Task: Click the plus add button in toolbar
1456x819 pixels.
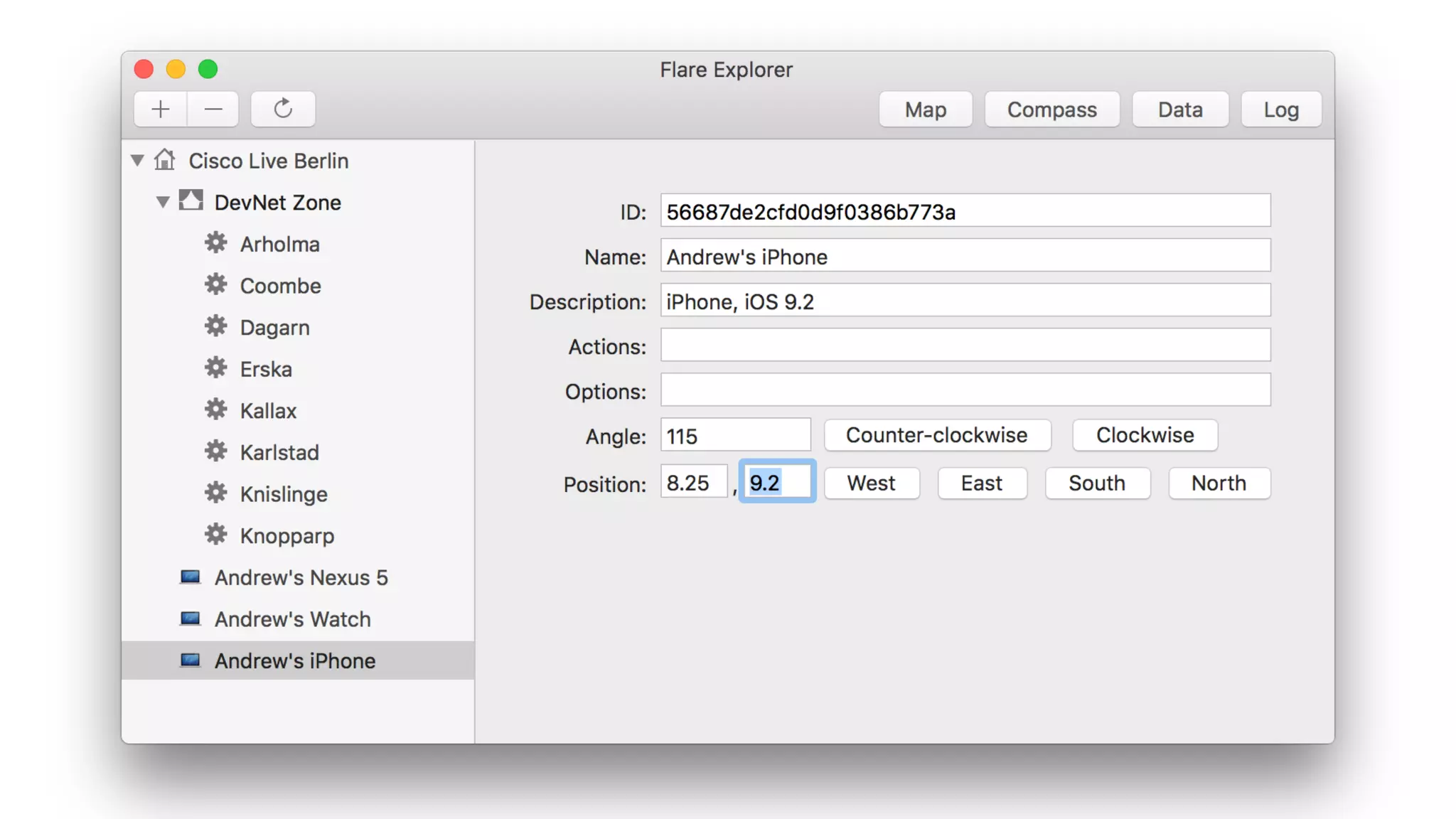Action: pyautogui.click(x=161, y=109)
